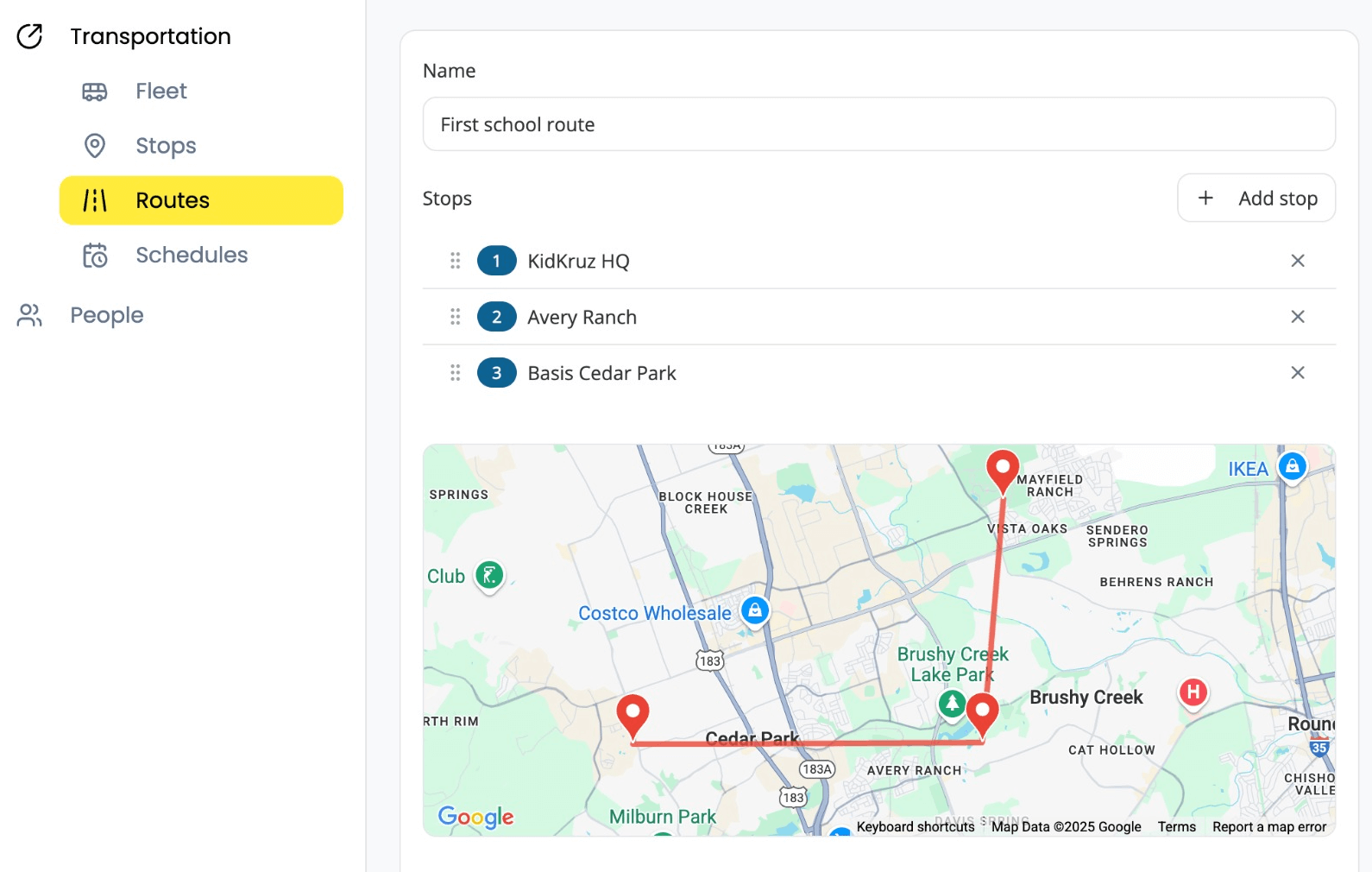Click drag handle for Basis Cedar Park
1372x872 pixels.
click(x=456, y=373)
